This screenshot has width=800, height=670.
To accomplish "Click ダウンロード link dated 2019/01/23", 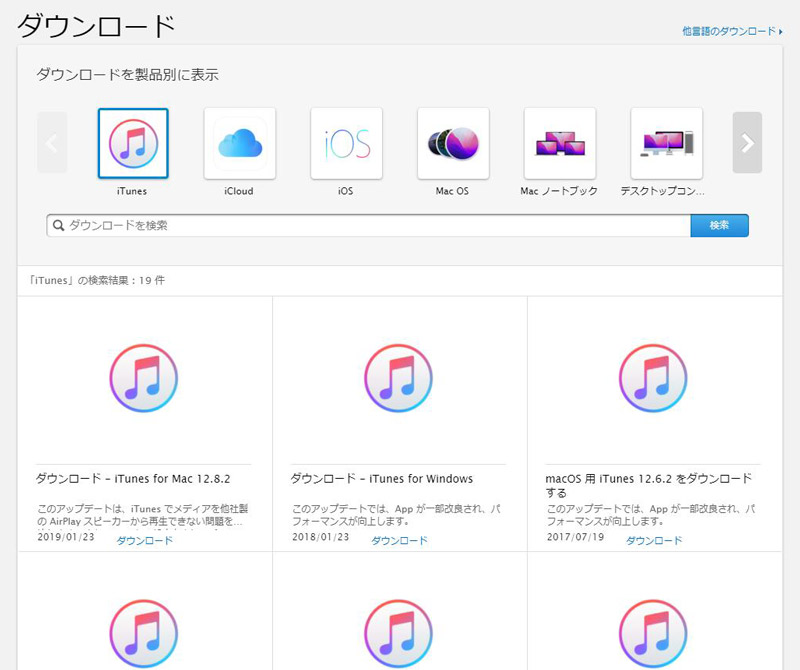I will coord(145,540).
